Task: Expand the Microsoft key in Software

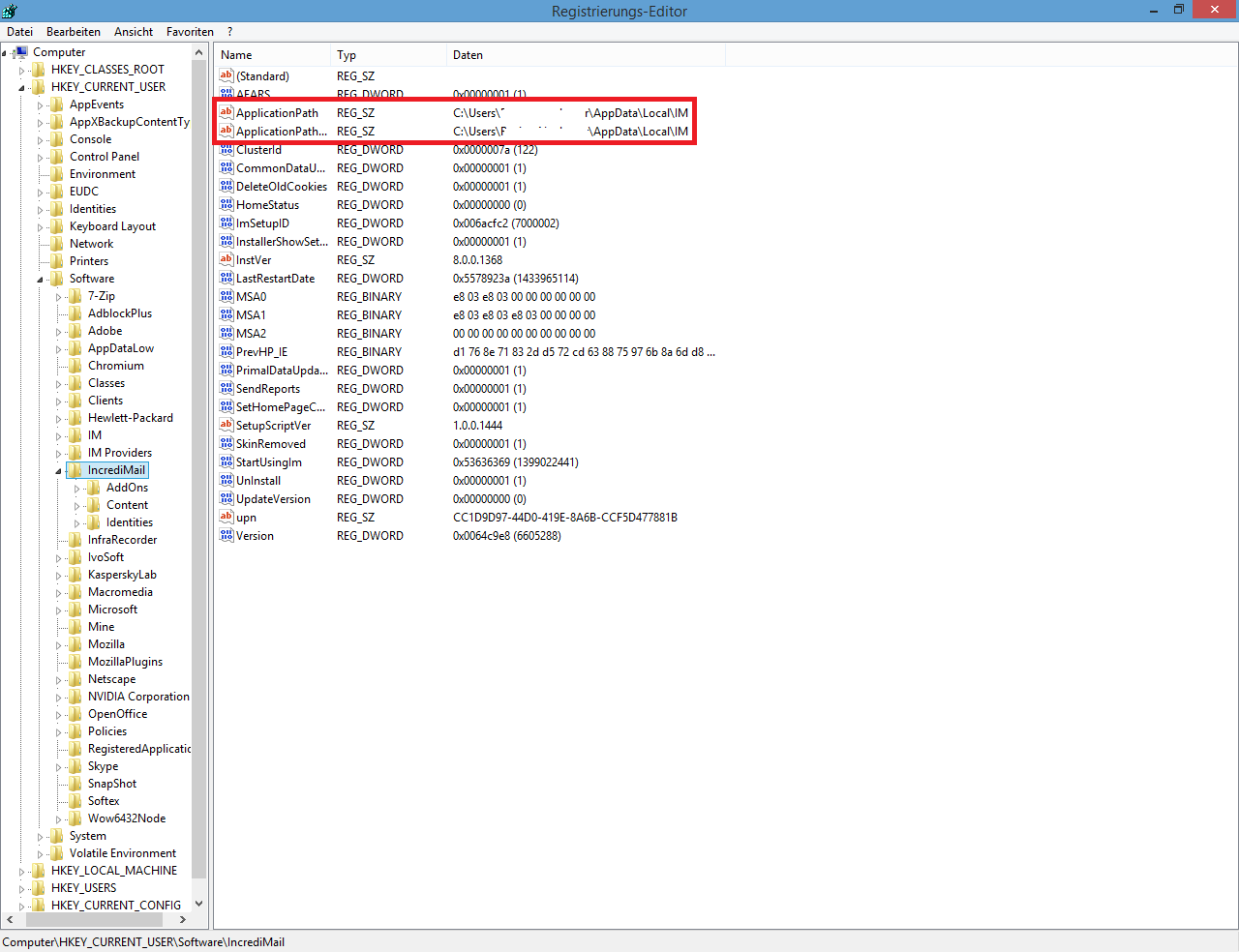Action: pos(58,610)
